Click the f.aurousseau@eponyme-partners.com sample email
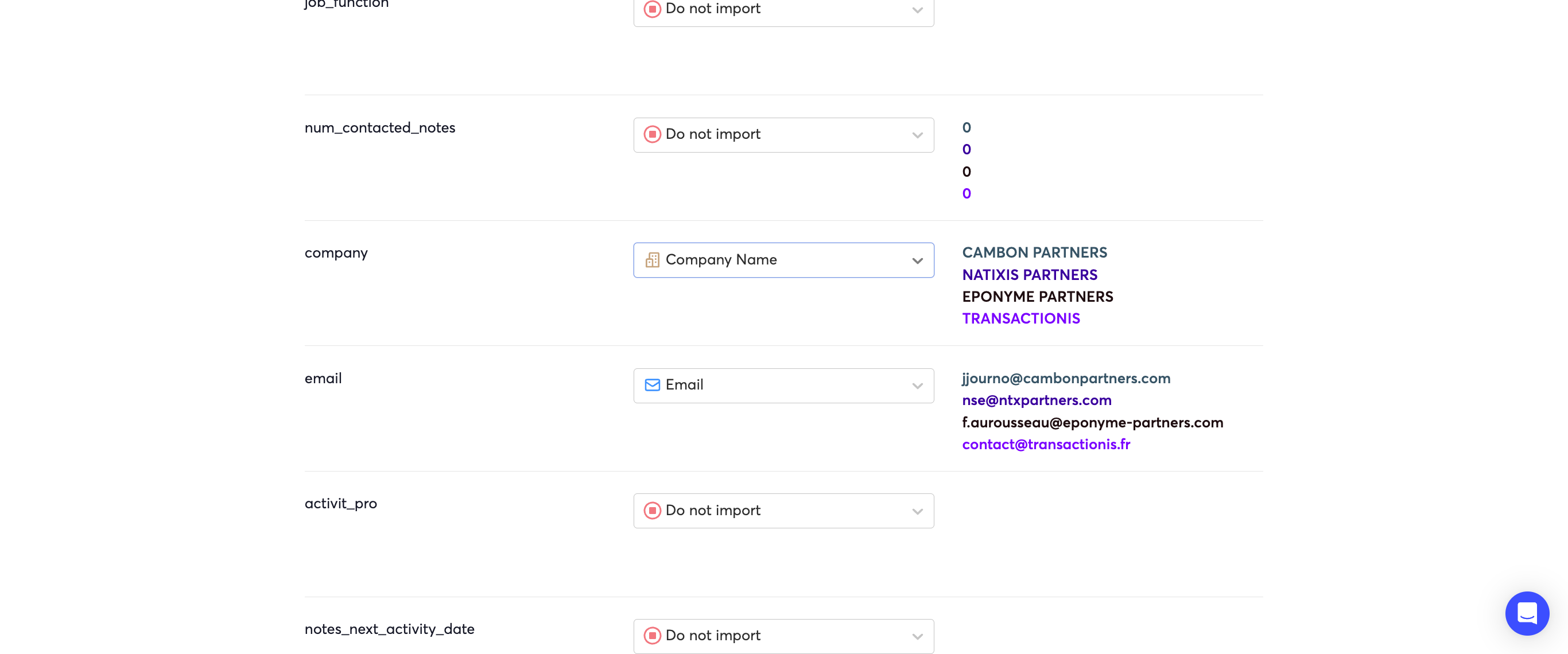Viewport: 1568px width, 654px height. point(1093,422)
